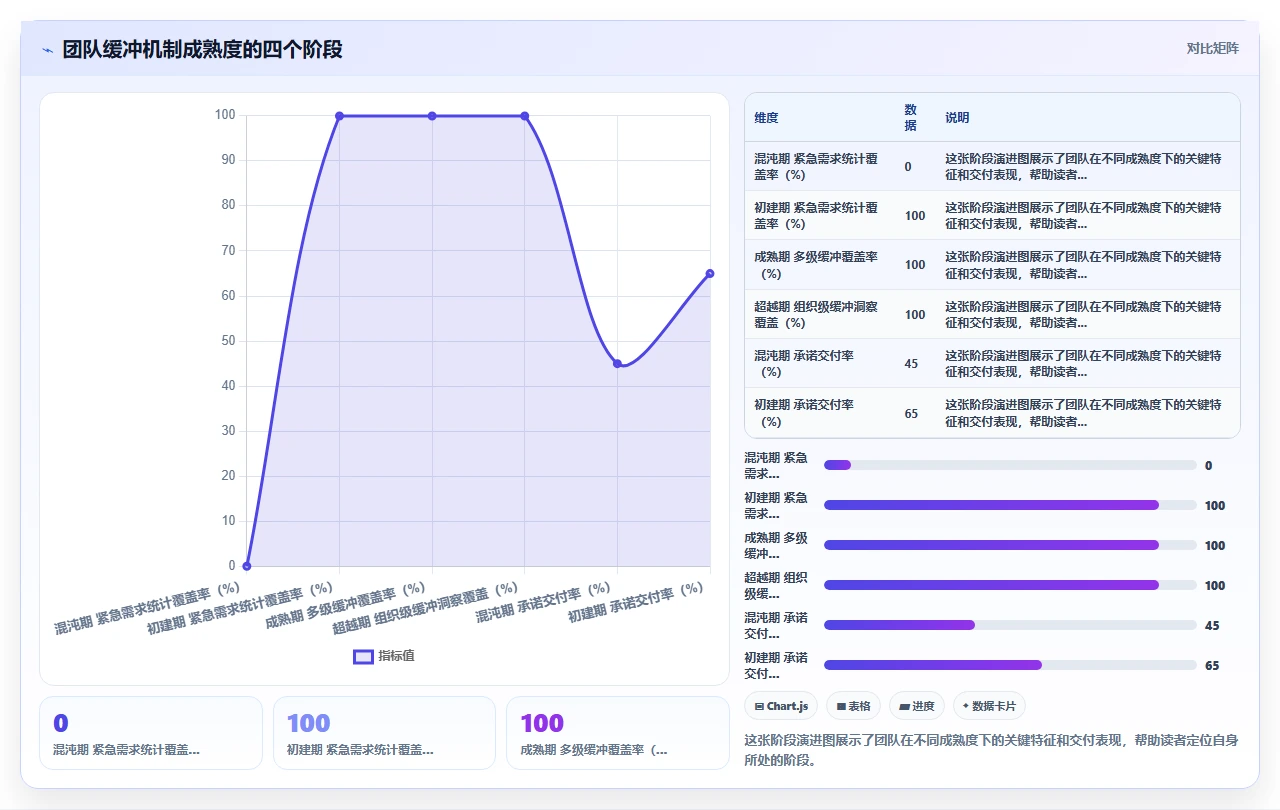Click the chart point for 超越期 组织级缓冲洞察覆盖
The height and width of the screenshot is (810, 1280).
pyautogui.click(x=524, y=116)
